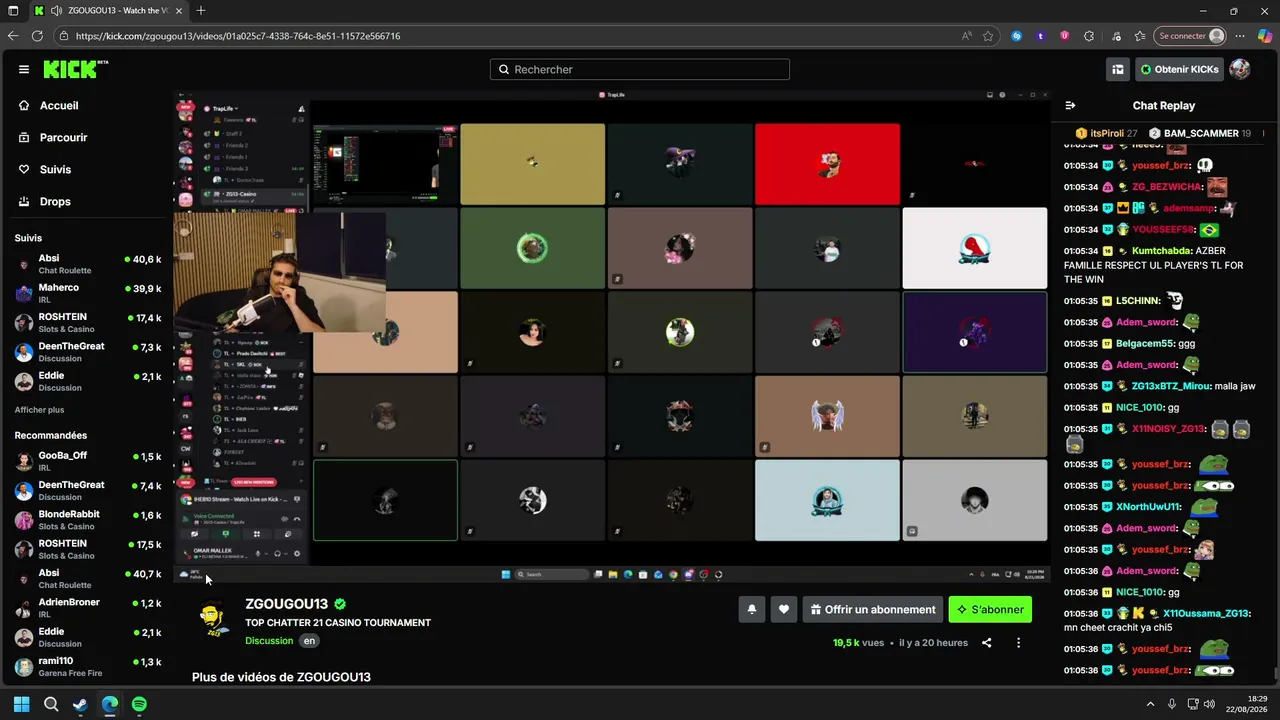This screenshot has height=720, width=1280.
Task: Click the Se connecter profile button
Action: 1190,36
